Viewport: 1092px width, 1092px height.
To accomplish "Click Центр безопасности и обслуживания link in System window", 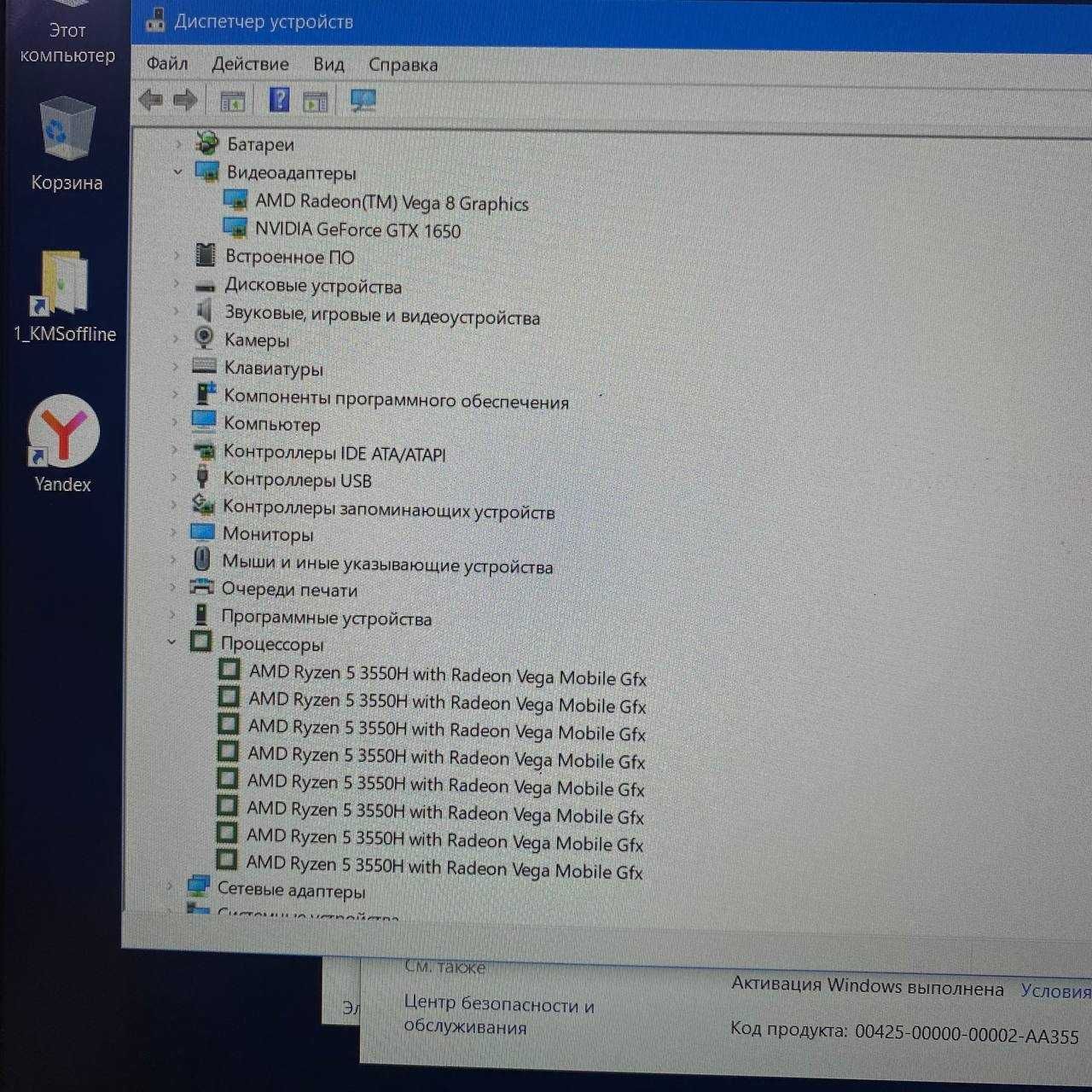I will click(498, 1015).
